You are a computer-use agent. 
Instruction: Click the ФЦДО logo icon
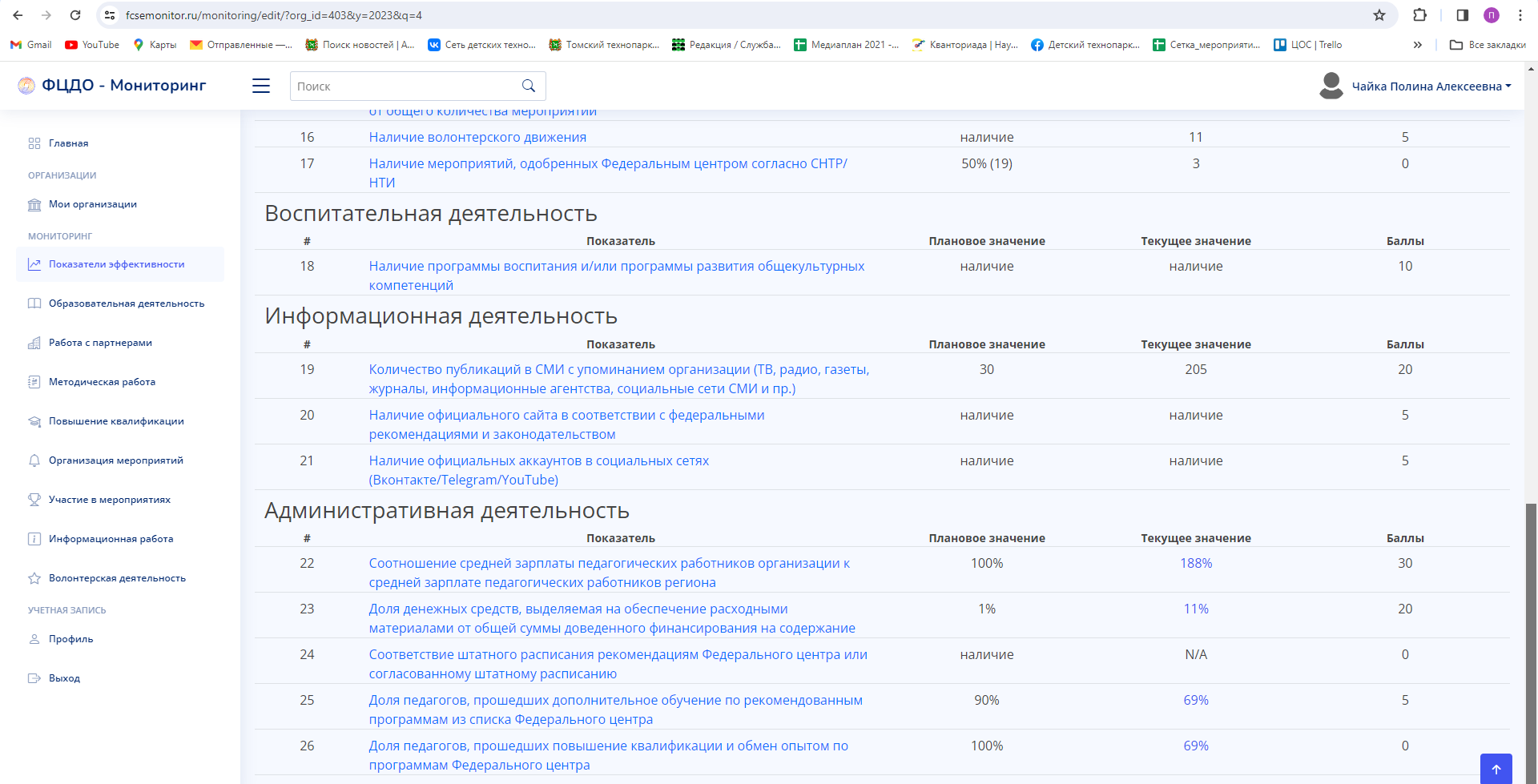(26, 86)
